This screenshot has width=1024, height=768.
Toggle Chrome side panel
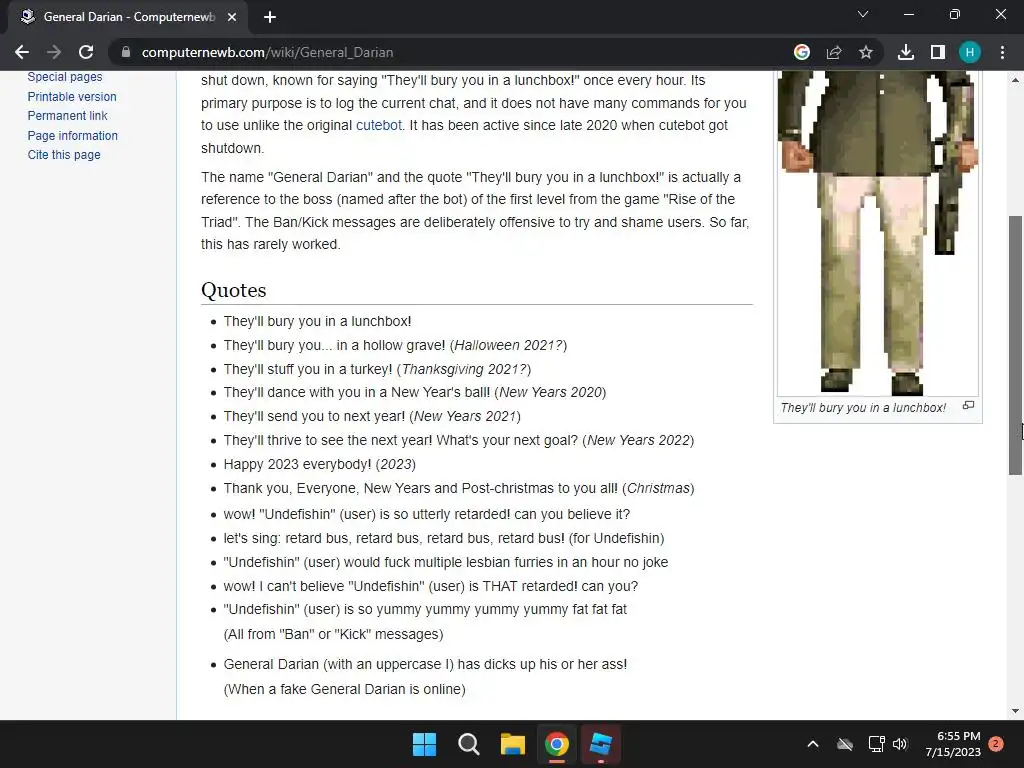938,52
